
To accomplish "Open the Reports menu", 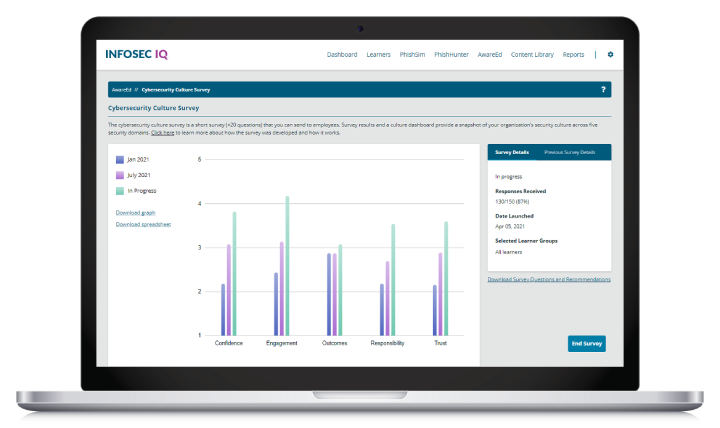I will (x=573, y=55).
